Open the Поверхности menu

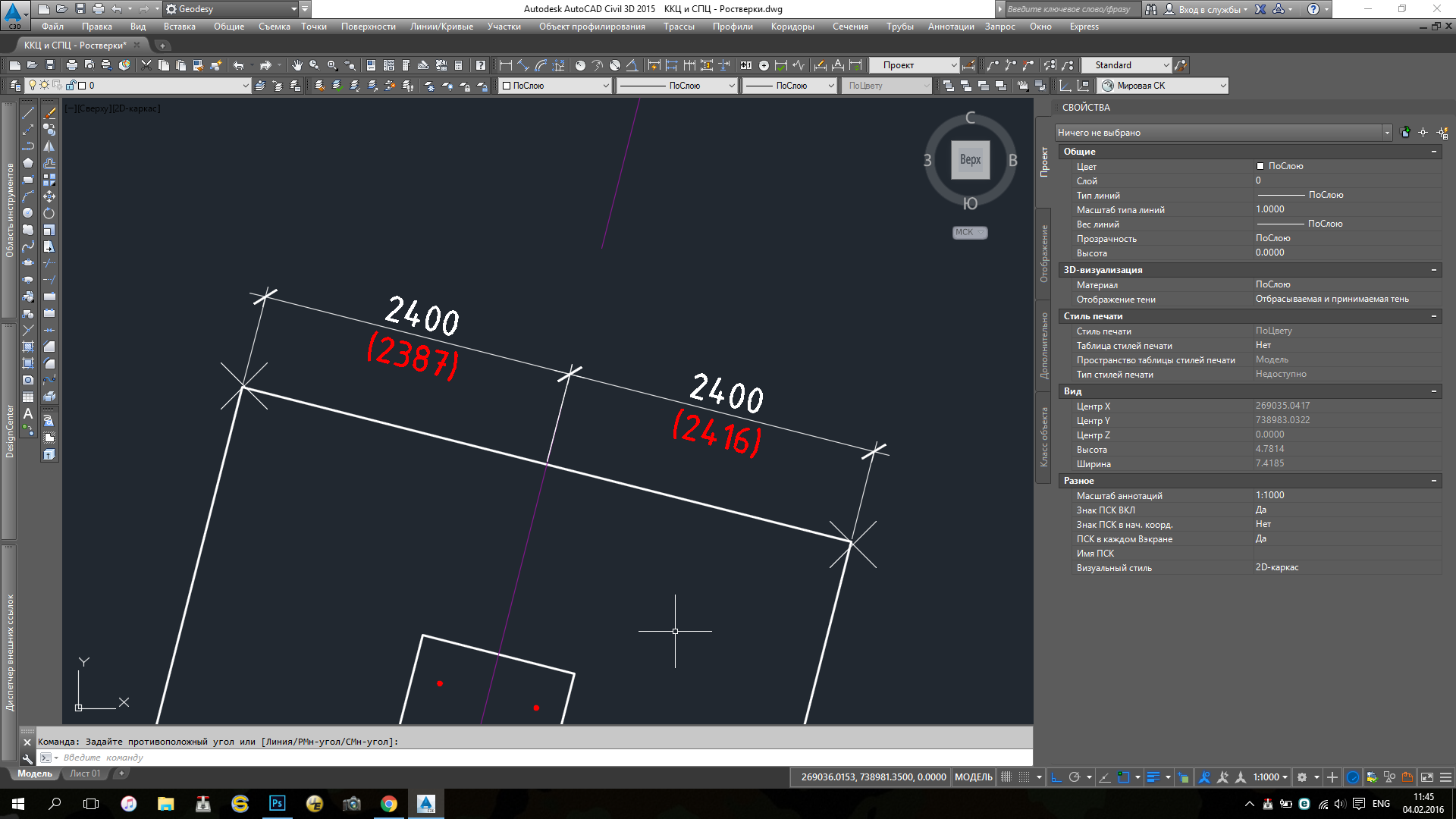(x=368, y=27)
